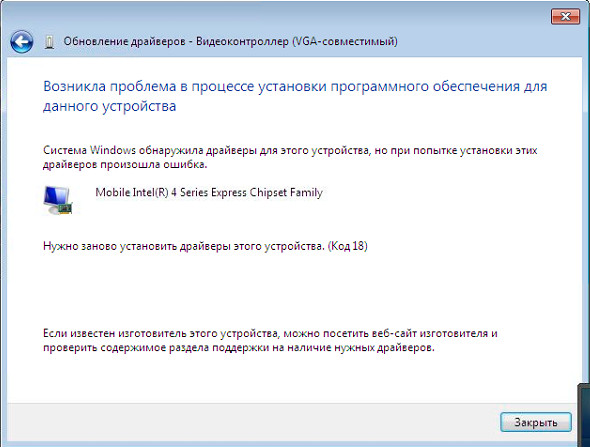This screenshot has width=590, height=447.
Task: Click the dark window edge at bottom right
Action: pos(584,415)
